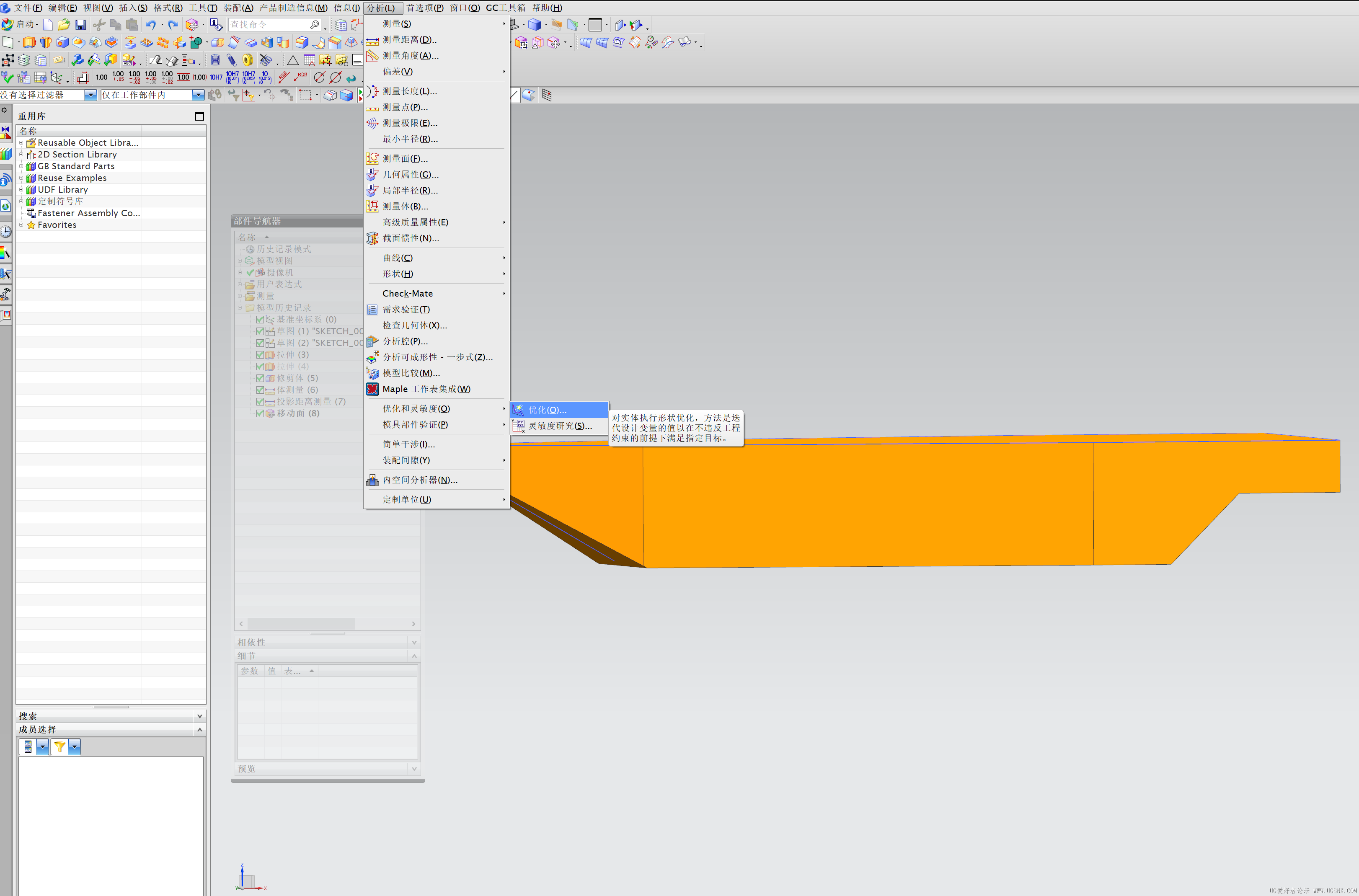Click the paste clipboard icon

[132, 25]
